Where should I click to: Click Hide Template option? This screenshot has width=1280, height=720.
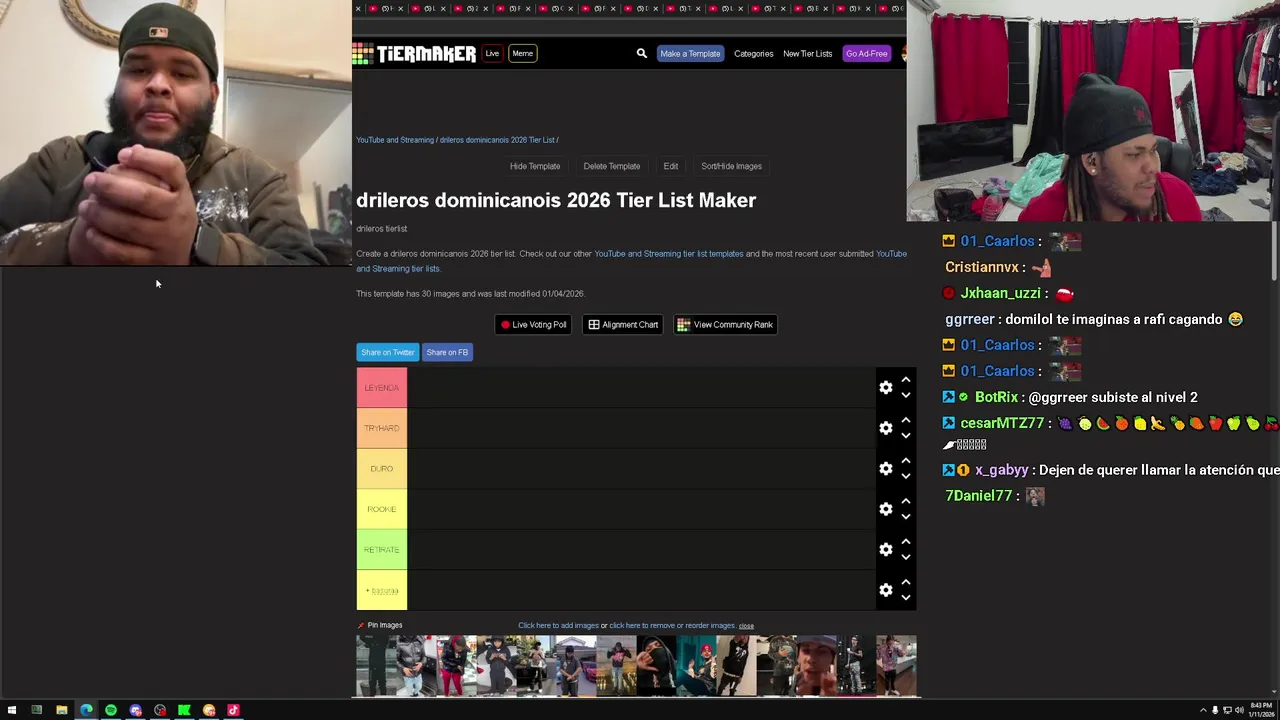[535, 166]
